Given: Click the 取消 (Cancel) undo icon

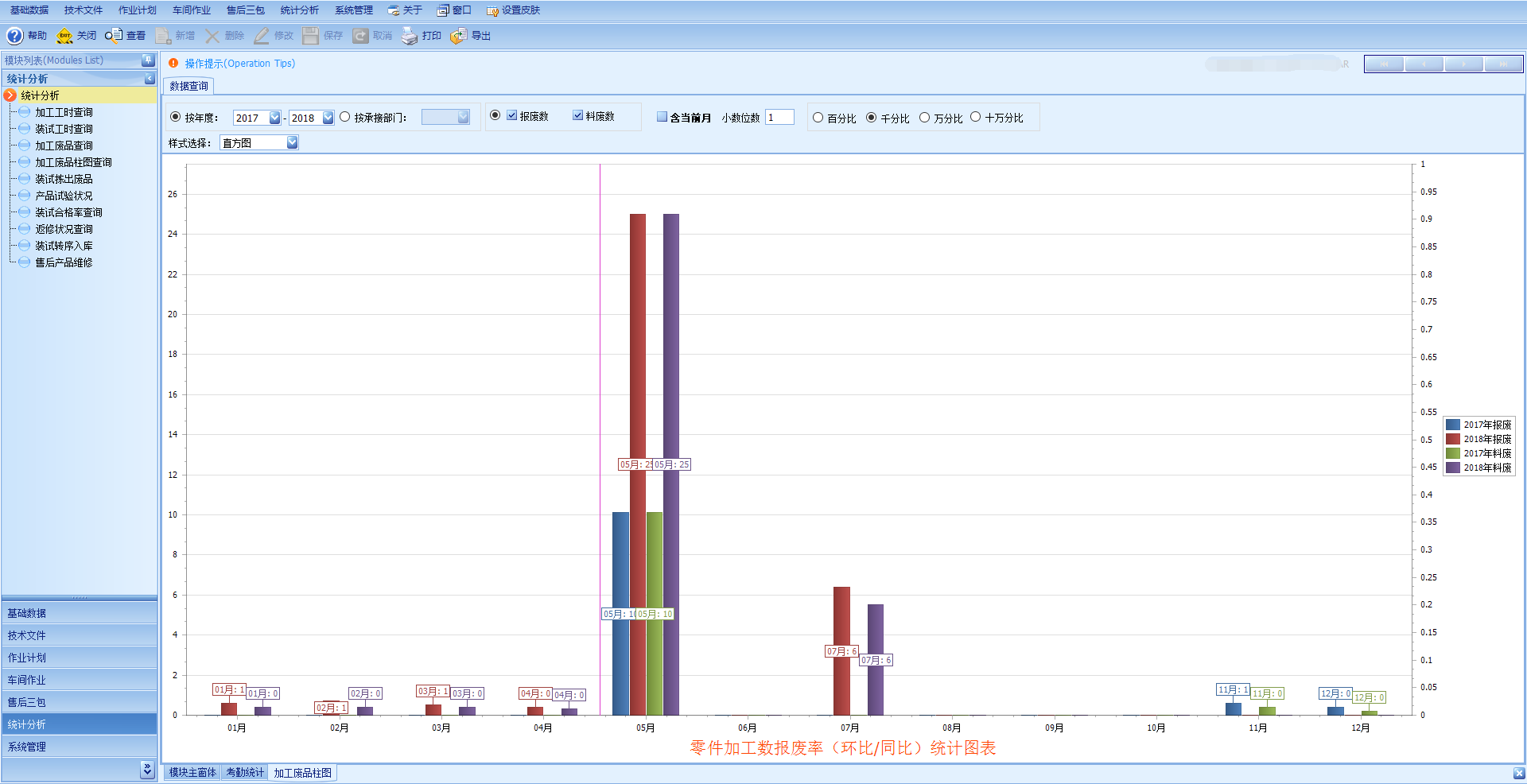Looking at the screenshot, I should click(360, 36).
